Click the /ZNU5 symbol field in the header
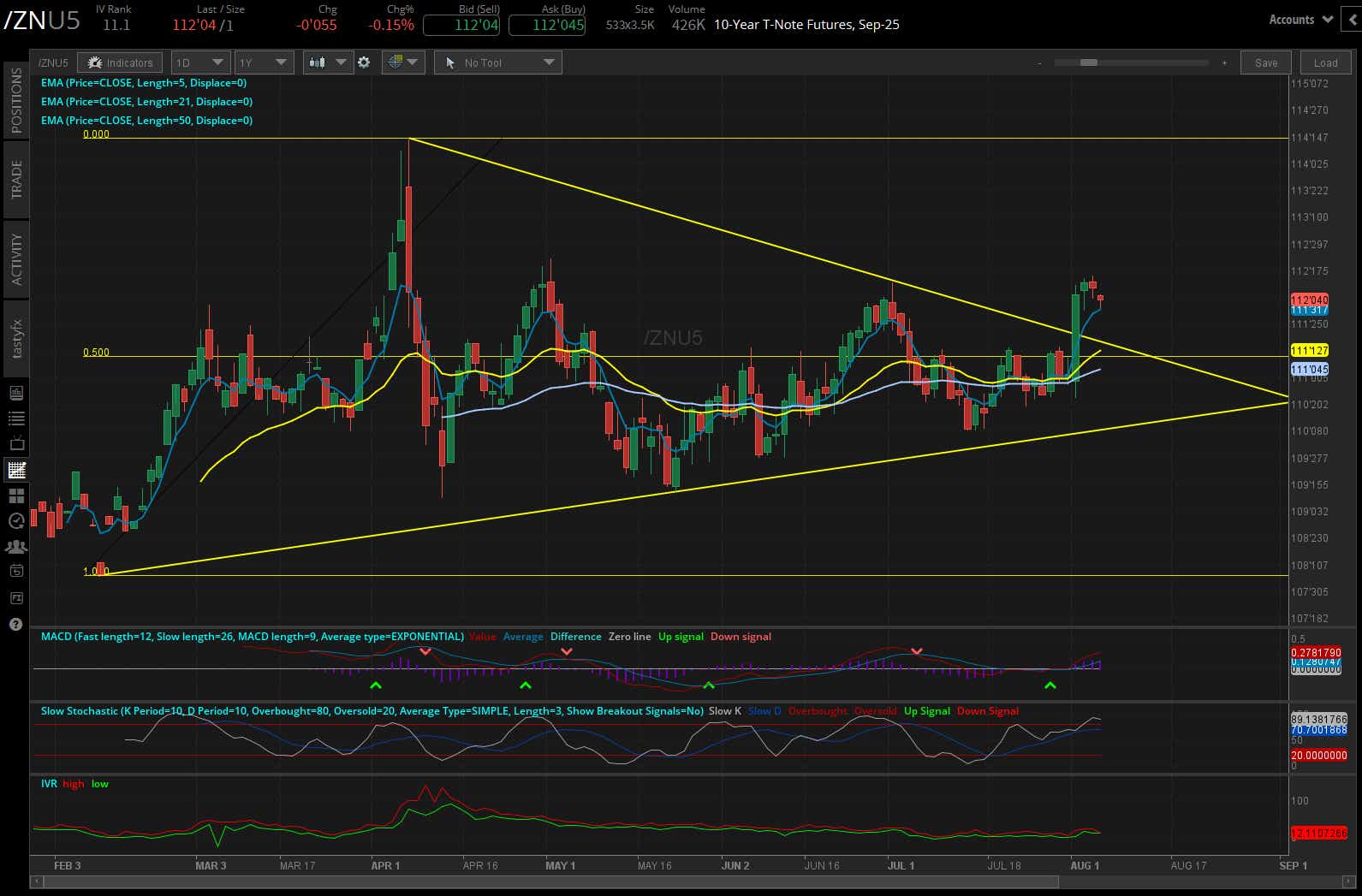 [42, 20]
